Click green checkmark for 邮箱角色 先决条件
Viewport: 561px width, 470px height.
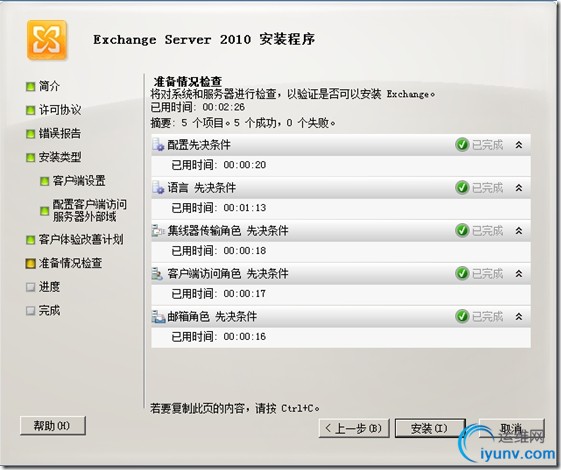462,317
